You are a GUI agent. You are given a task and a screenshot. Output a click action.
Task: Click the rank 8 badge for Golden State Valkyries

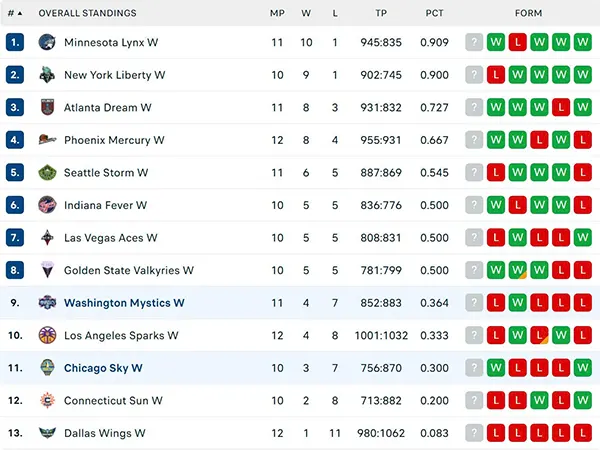pyautogui.click(x=15, y=270)
